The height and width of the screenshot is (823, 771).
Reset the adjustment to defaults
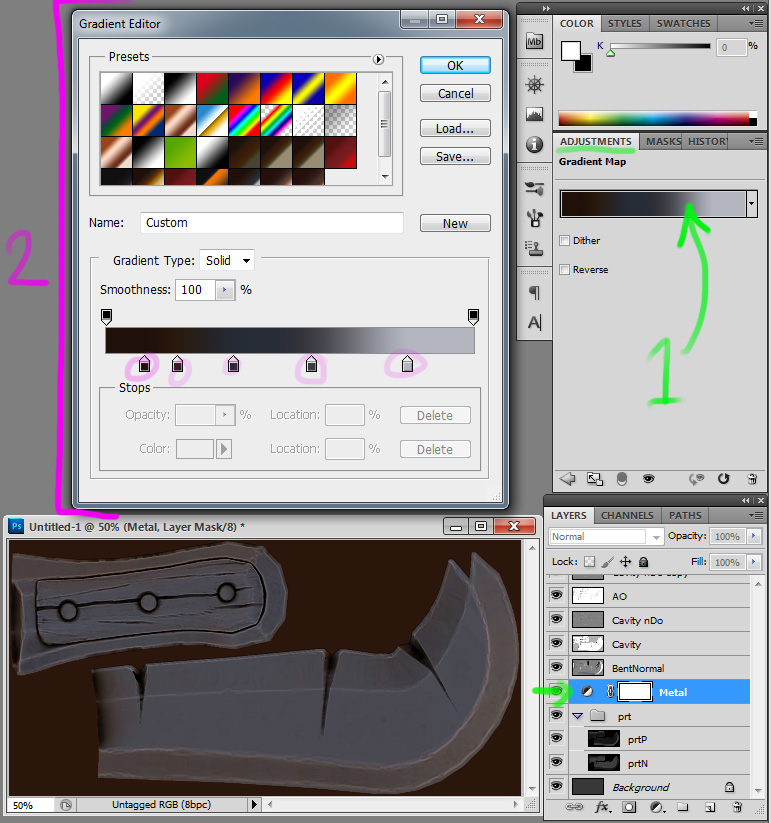click(x=723, y=479)
